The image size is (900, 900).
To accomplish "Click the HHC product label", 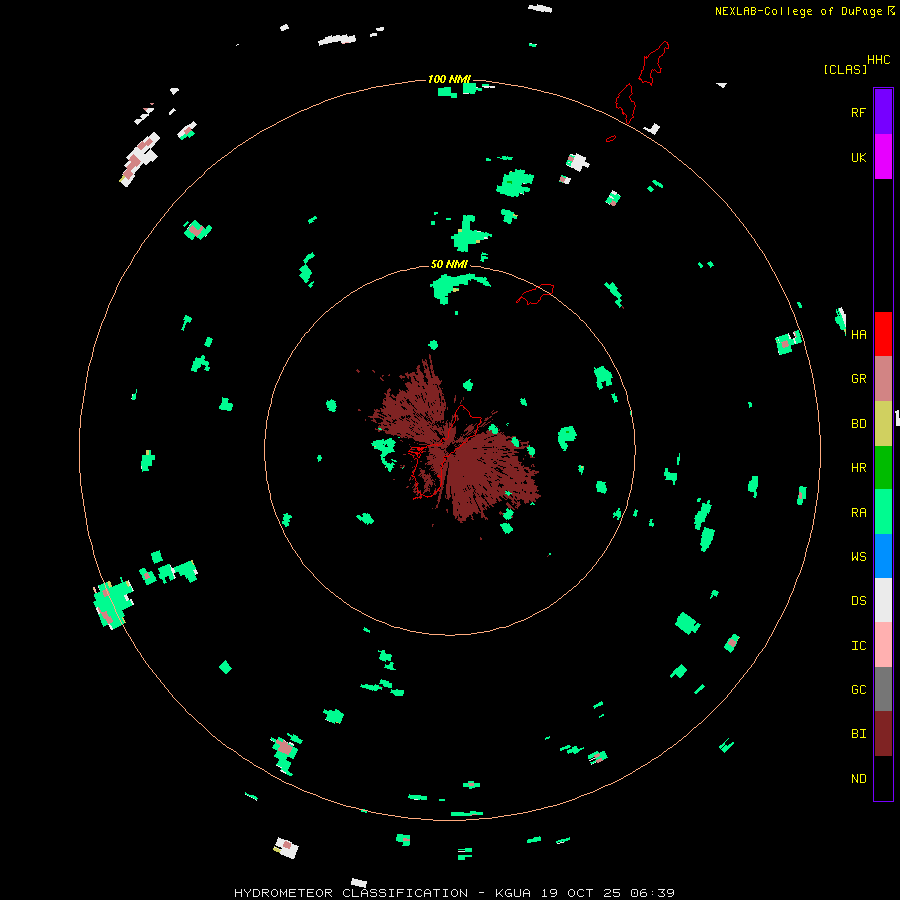I will tap(878, 60).
